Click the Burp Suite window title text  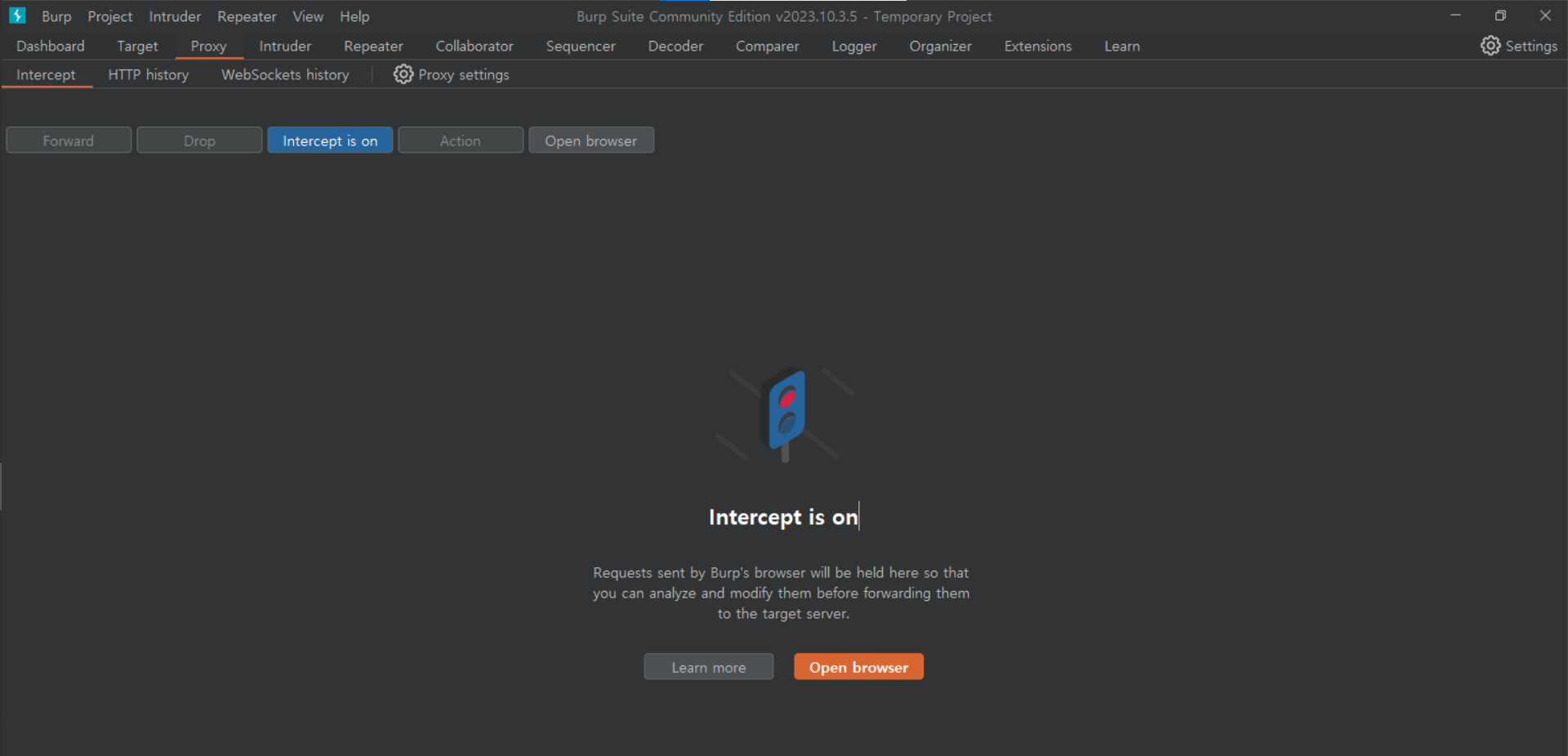pos(784,16)
